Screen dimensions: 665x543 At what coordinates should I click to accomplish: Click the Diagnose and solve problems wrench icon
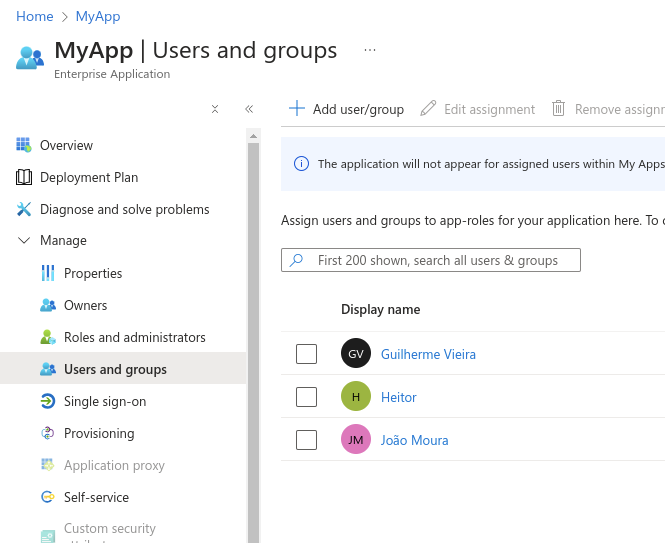24,209
